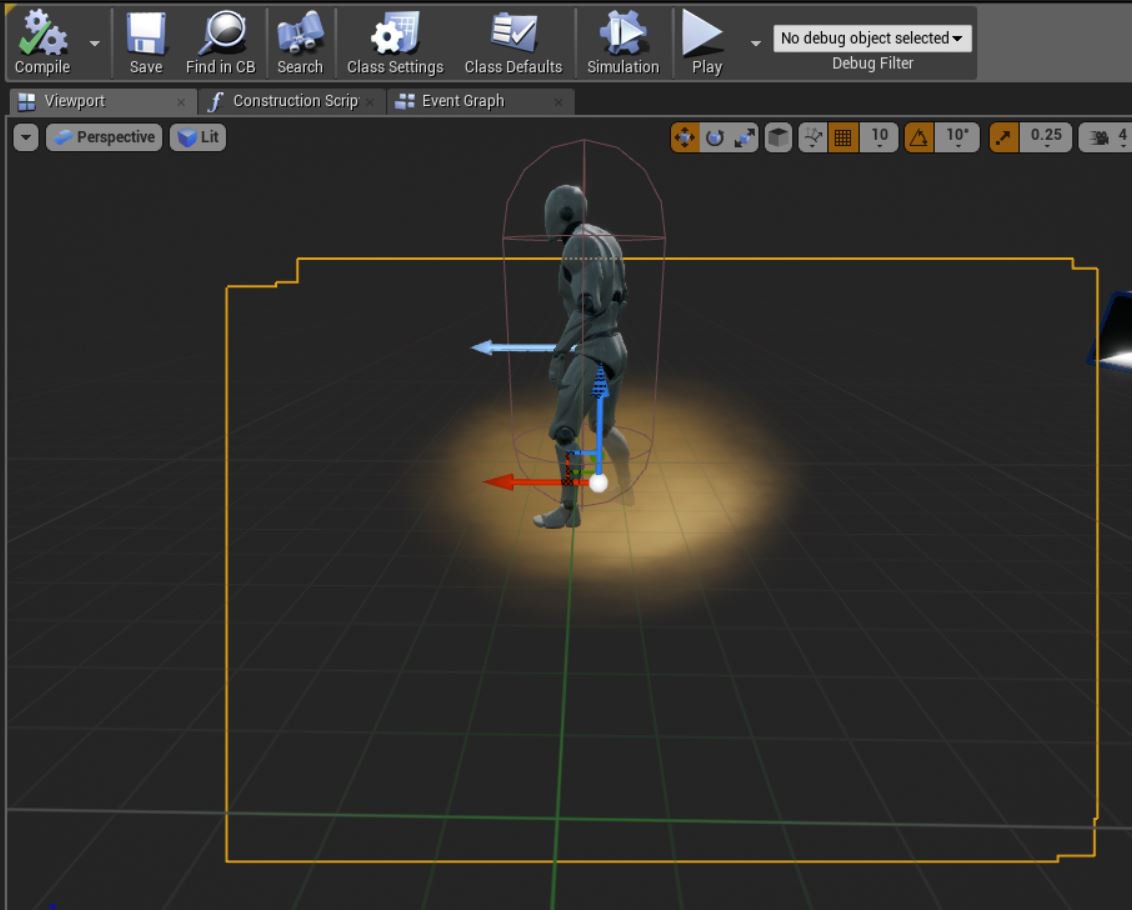Click the Class Defaults button
Image resolution: width=1132 pixels, height=910 pixels.
(x=513, y=40)
